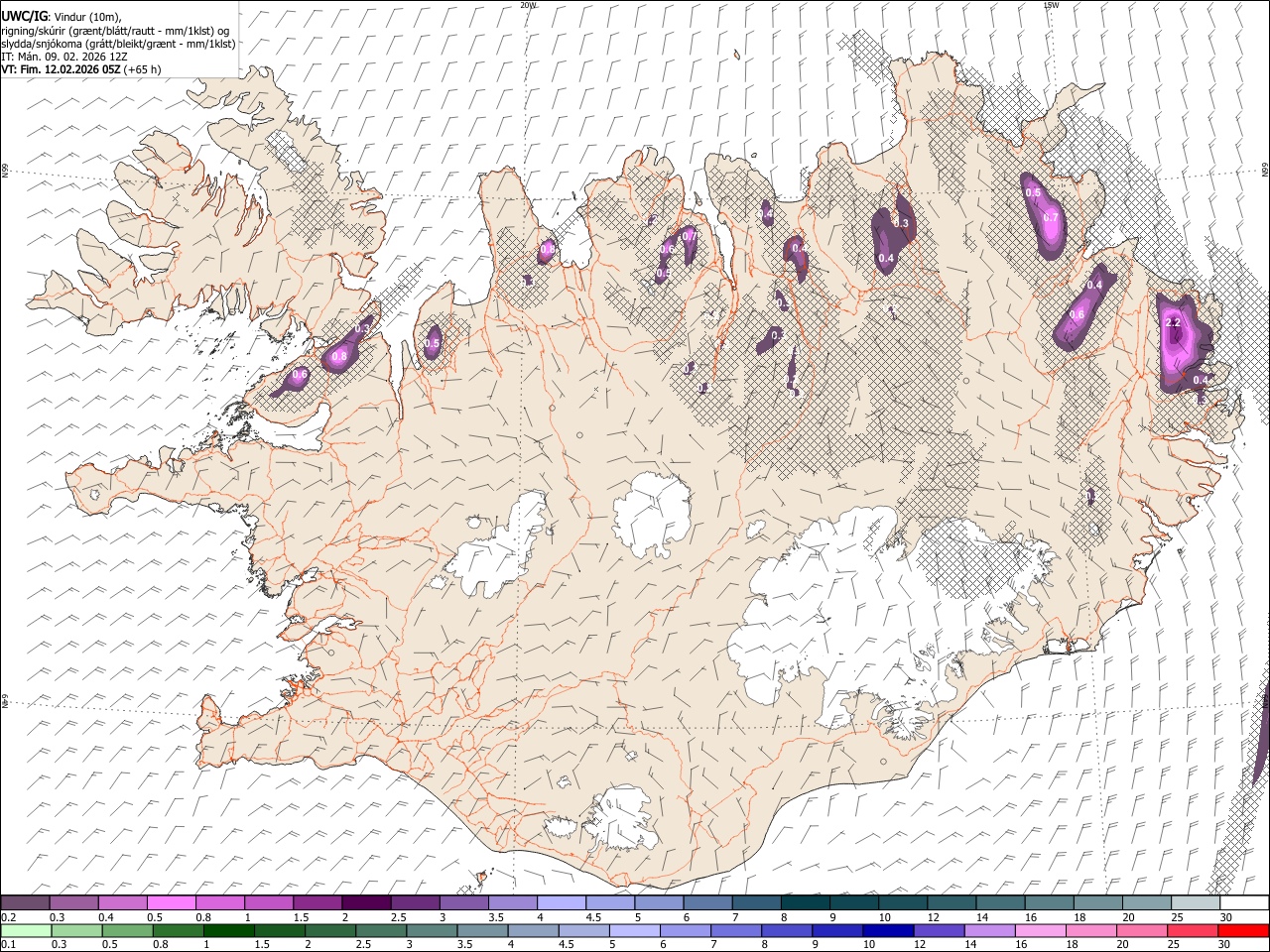Pick the bright red 30 swatch in bottom legend

(1242, 931)
